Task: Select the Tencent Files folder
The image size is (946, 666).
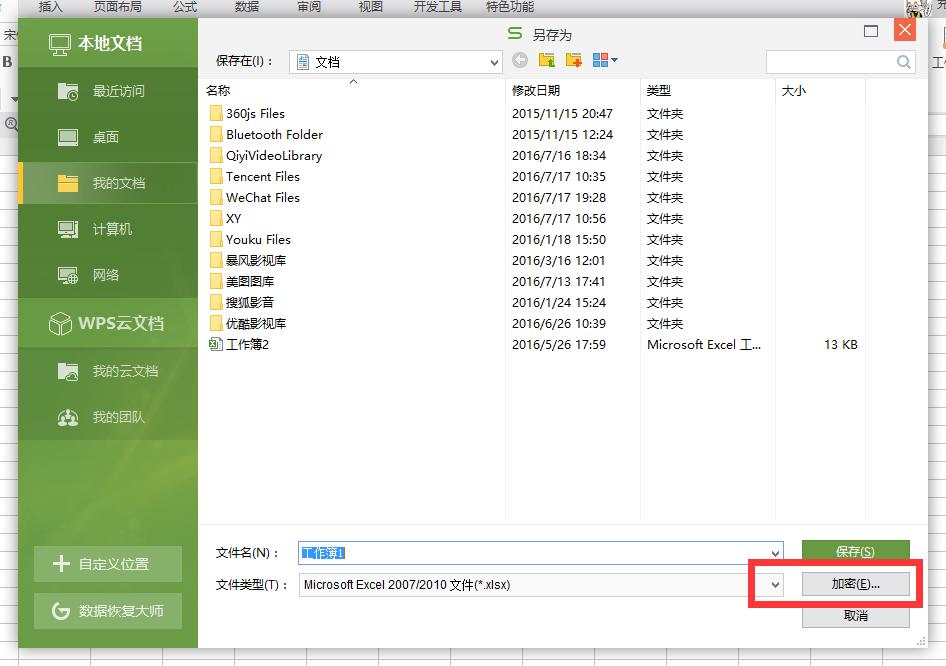Action: pos(255,177)
